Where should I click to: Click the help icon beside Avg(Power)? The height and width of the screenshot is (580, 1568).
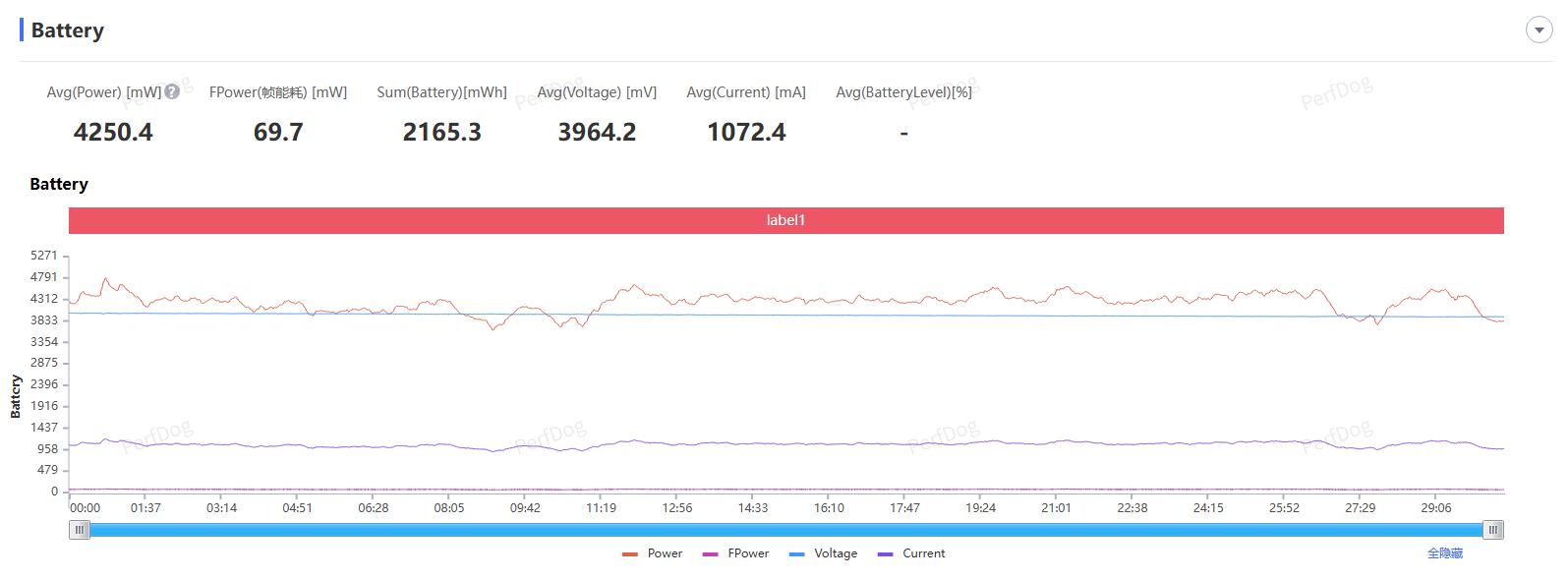[x=172, y=91]
